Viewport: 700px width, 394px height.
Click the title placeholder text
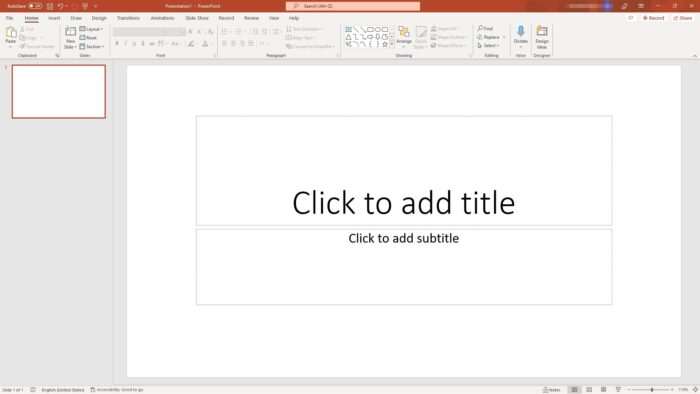tap(404, 203)
